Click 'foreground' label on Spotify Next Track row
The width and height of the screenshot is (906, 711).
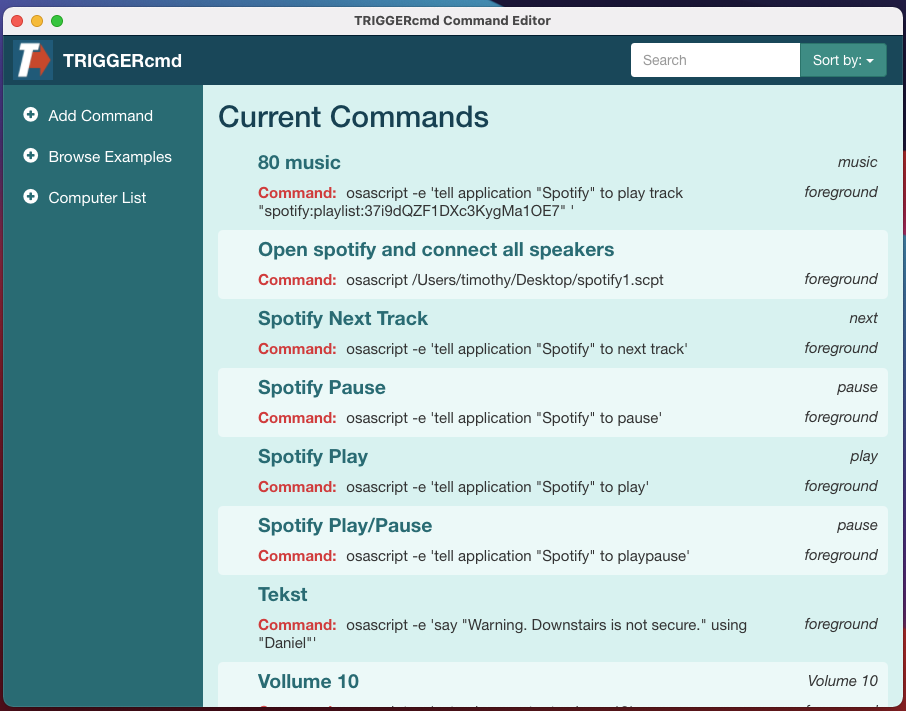tap(841, 348)
